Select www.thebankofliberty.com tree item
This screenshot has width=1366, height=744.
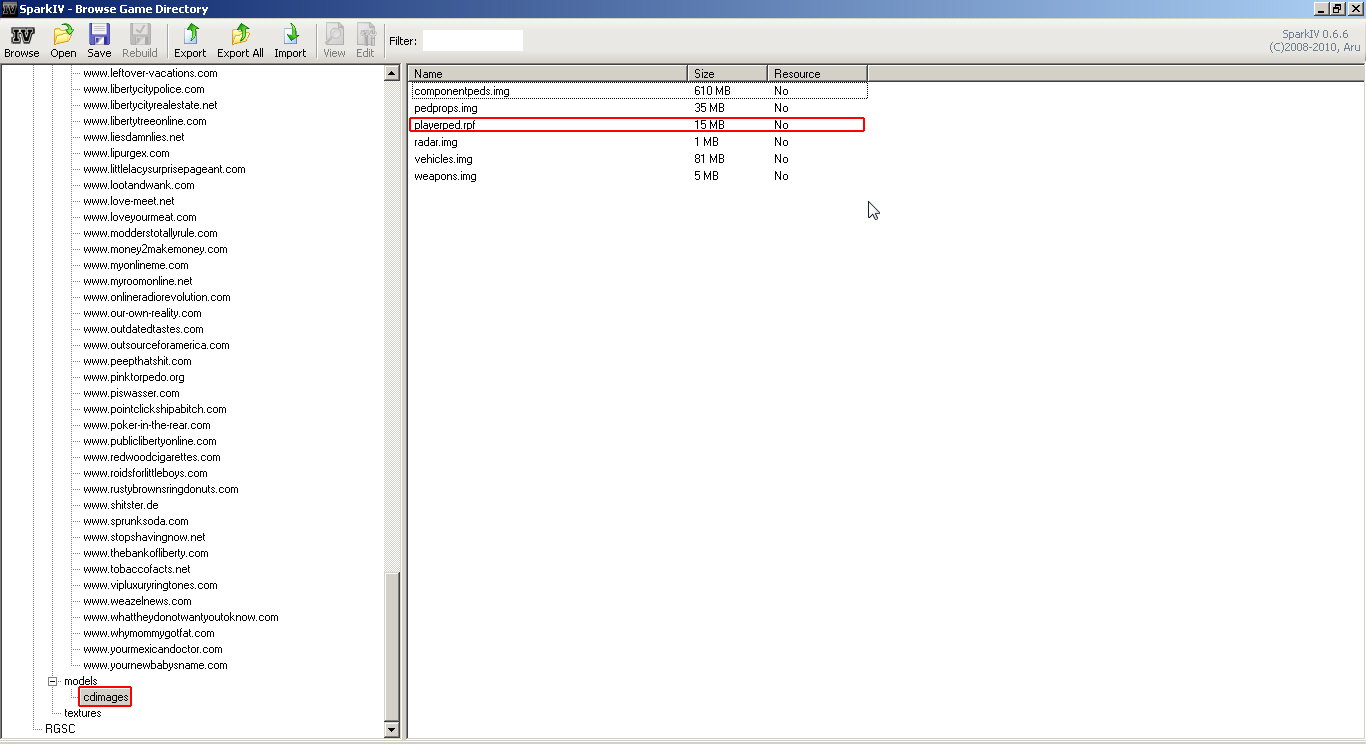point(146,553)
